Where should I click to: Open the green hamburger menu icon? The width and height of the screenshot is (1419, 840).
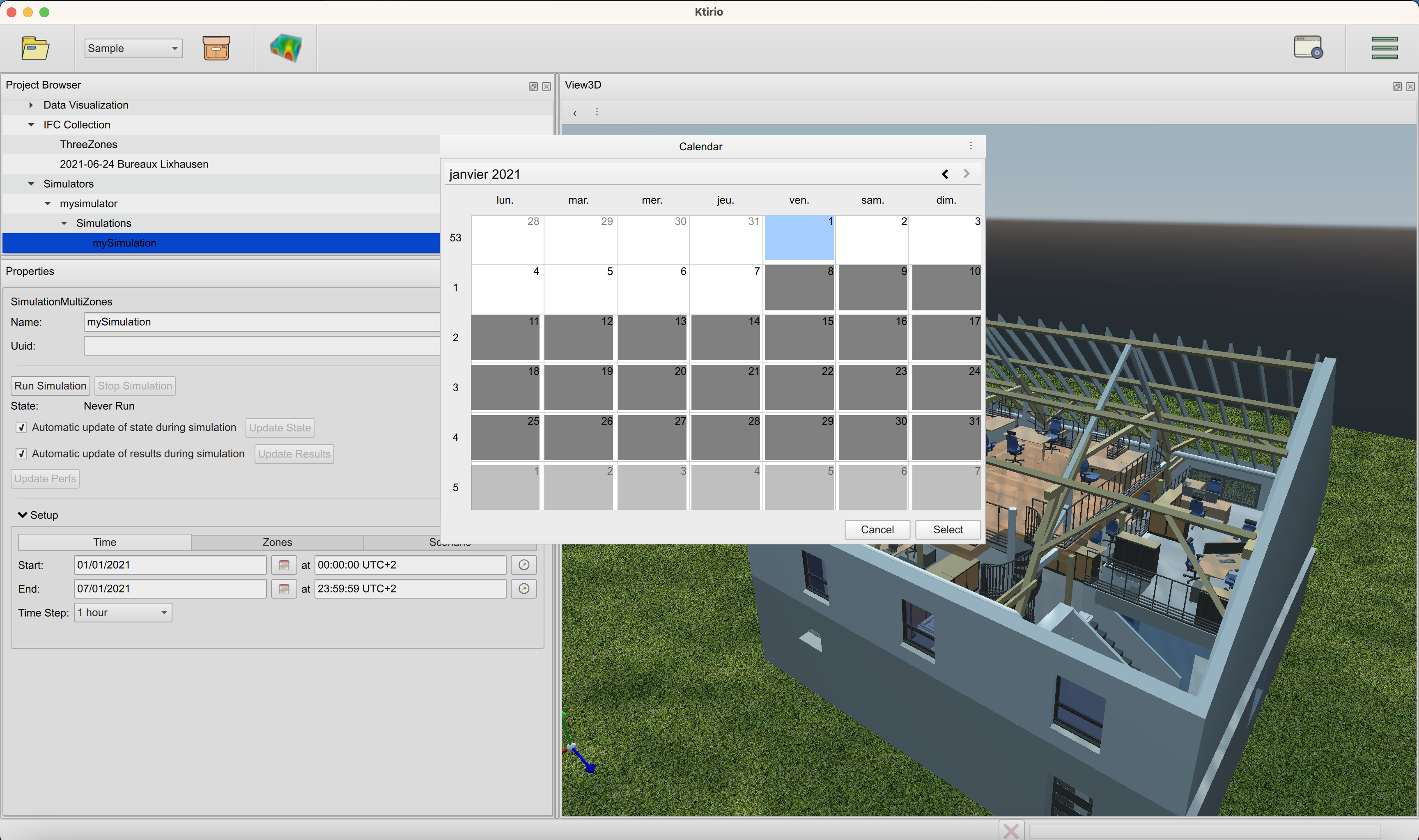[1385, 48]
